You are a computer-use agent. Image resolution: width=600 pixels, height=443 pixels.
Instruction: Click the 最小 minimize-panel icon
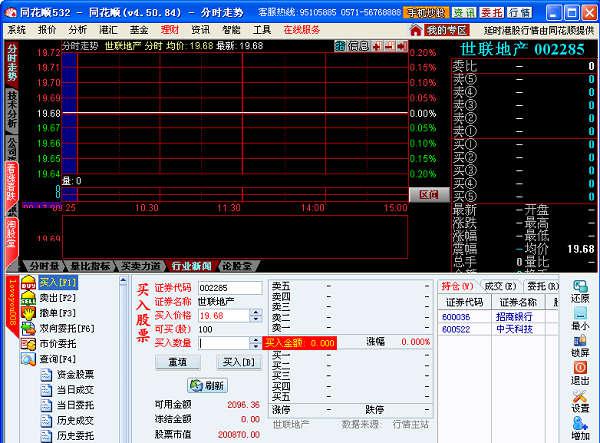click(580, 314)
